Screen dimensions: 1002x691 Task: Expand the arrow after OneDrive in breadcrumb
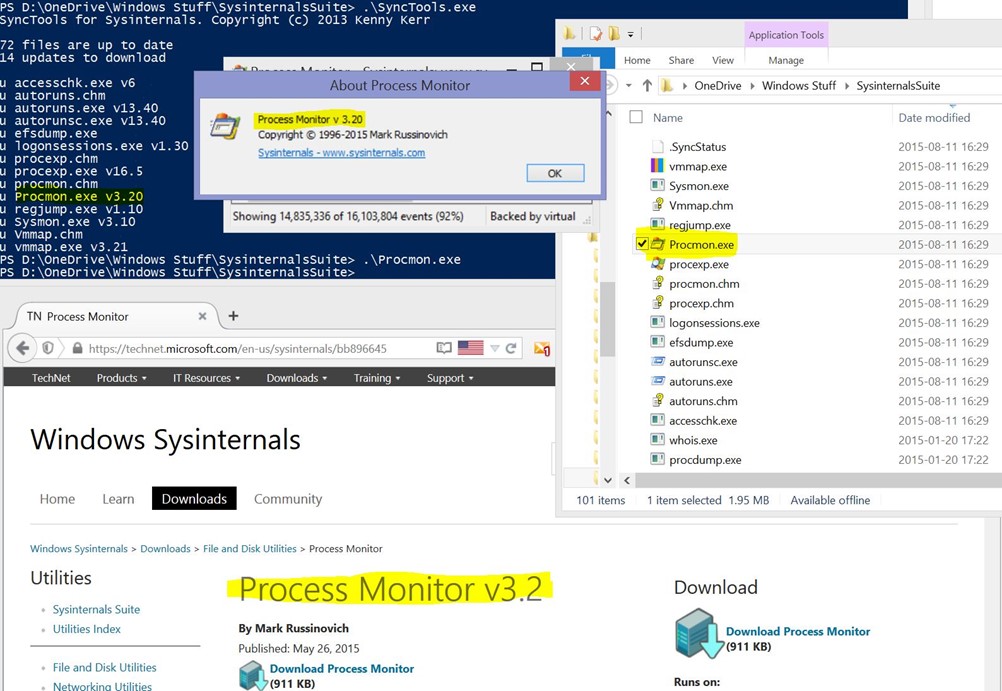point(752,86)
